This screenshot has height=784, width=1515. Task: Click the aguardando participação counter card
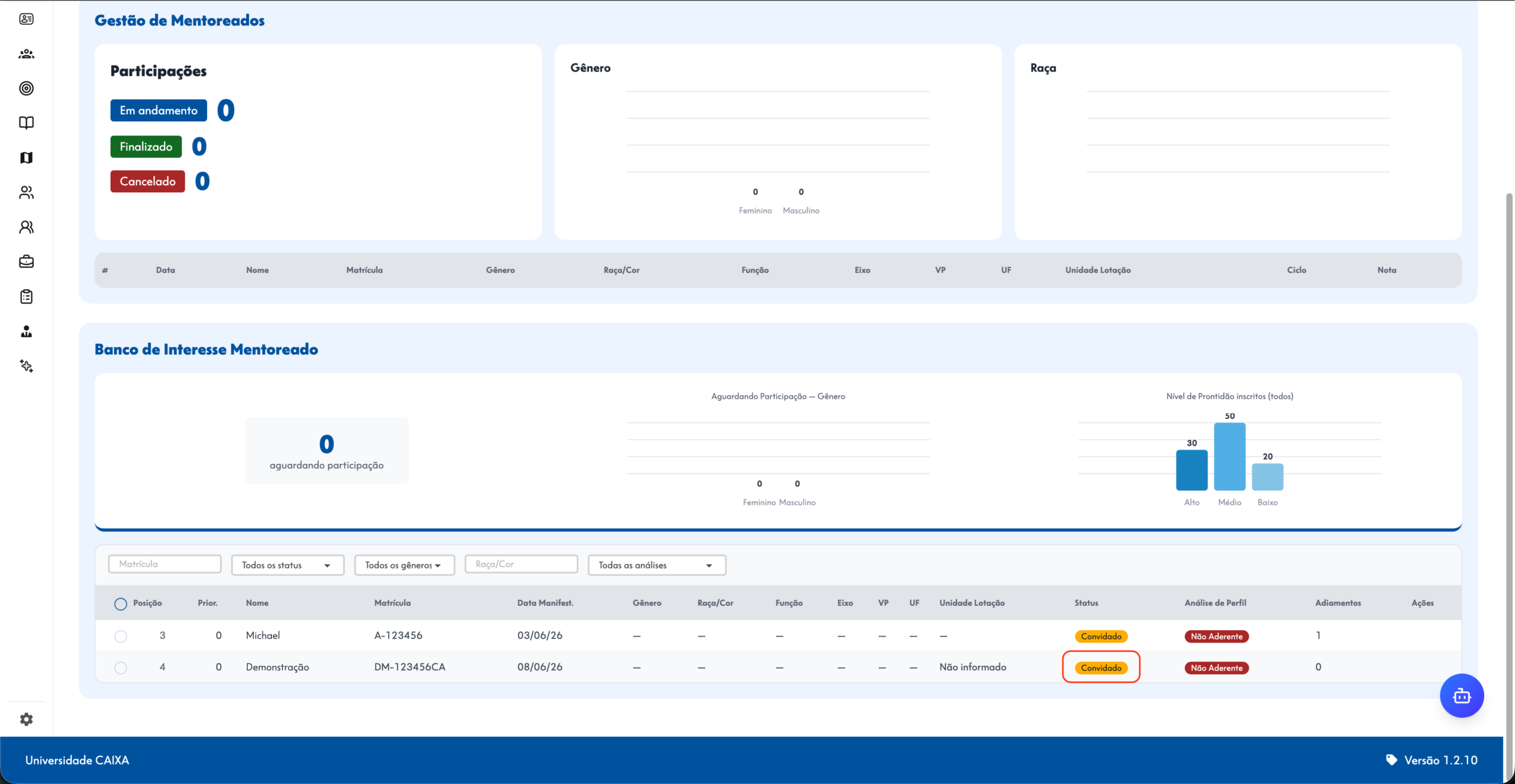[327, 451]
